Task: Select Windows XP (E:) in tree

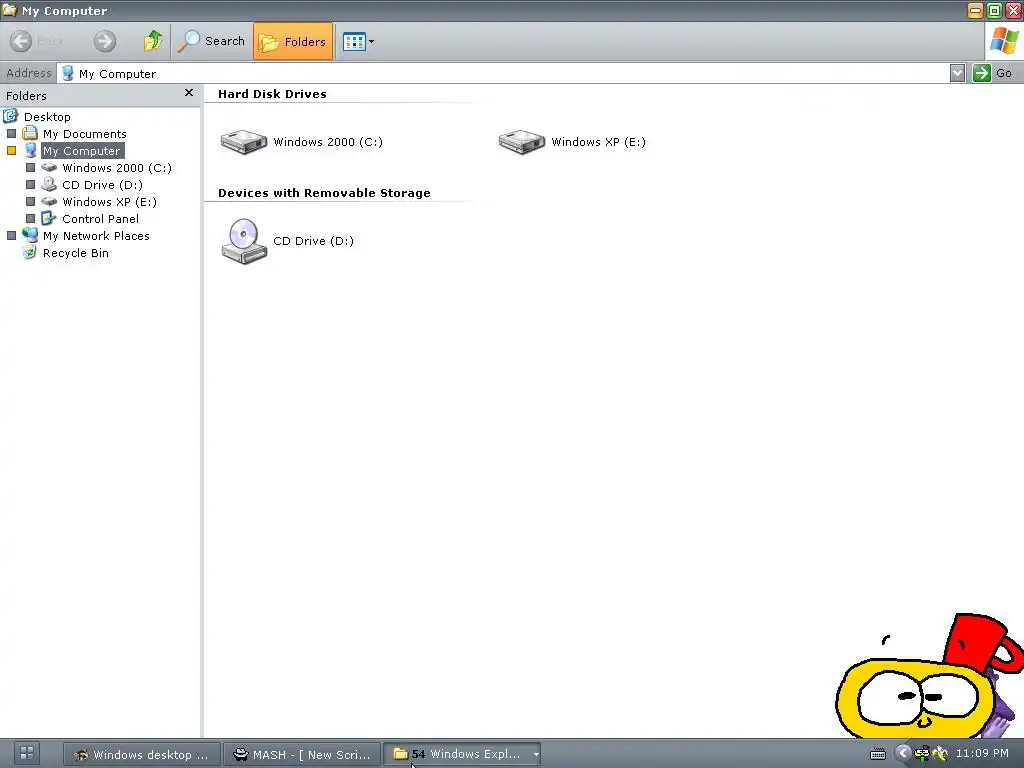Action: (x=109, y=202)
